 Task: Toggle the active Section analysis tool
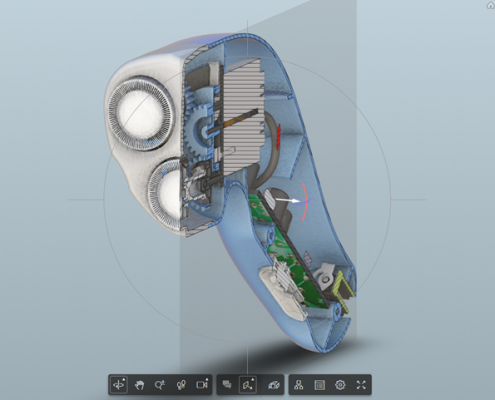pos(248,385)
